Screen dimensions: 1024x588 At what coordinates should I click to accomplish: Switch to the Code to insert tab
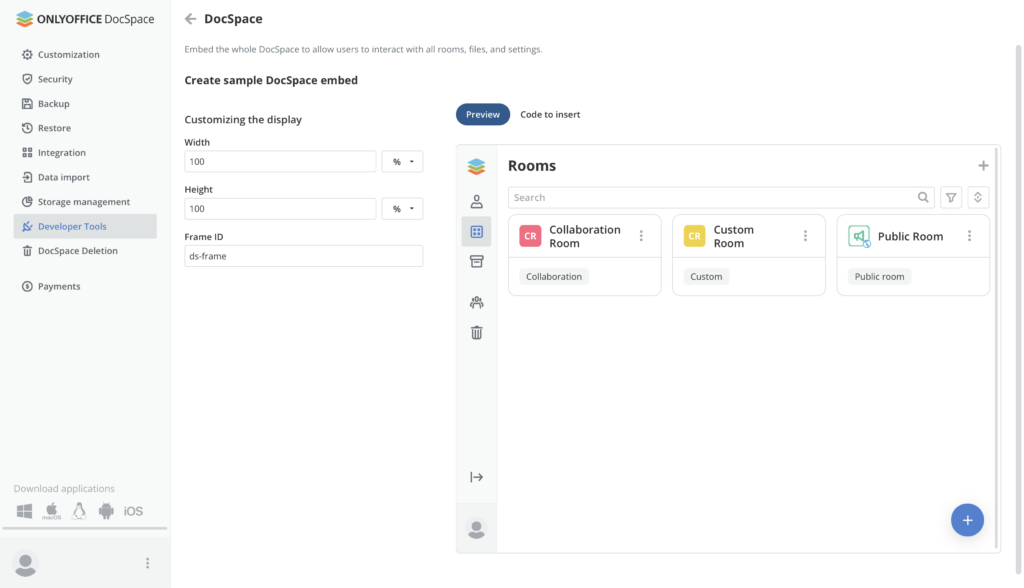coord(549,114)
